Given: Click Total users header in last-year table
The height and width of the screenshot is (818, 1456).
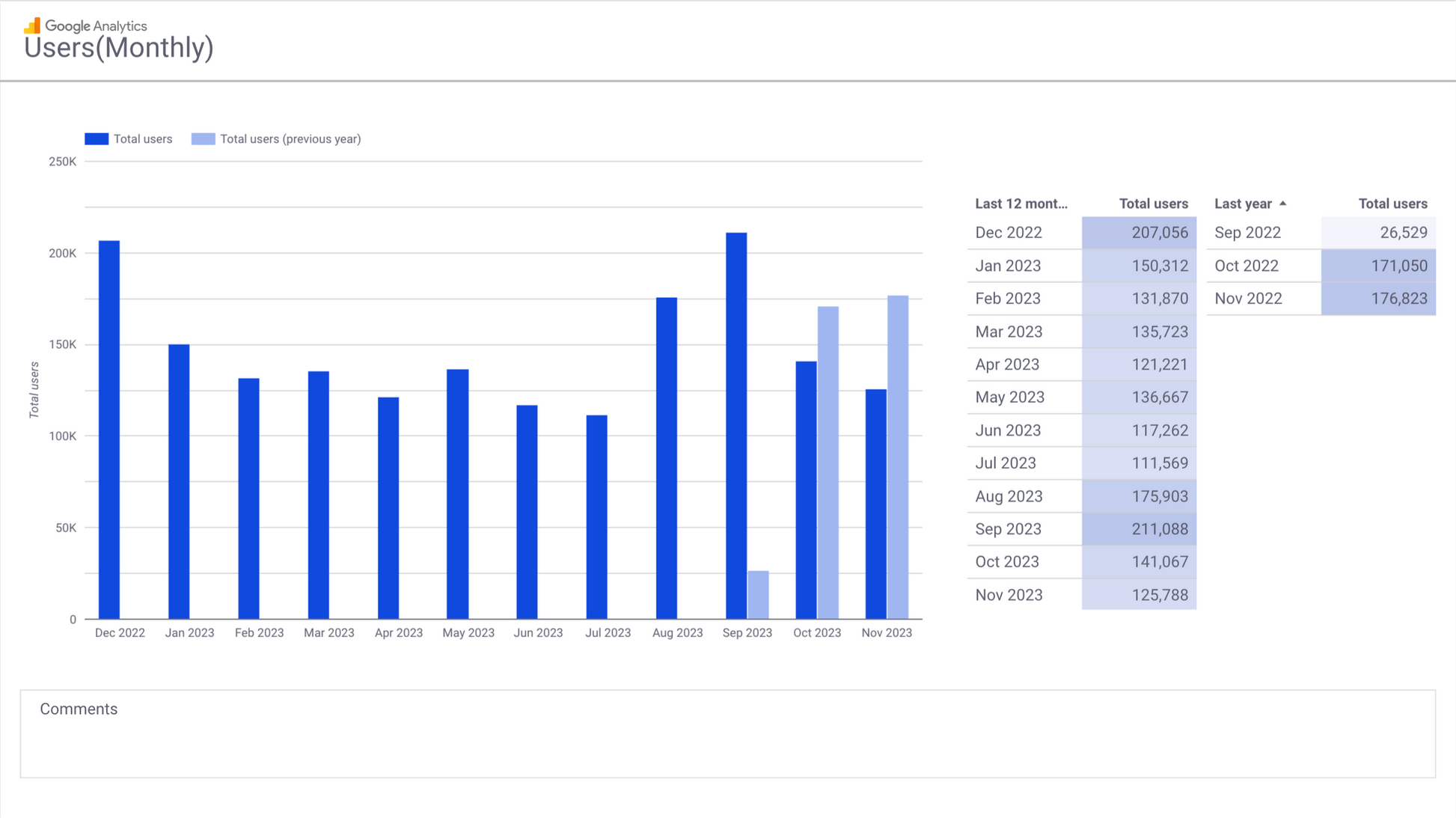Looking at the screenshot, I should point(1392,204).
